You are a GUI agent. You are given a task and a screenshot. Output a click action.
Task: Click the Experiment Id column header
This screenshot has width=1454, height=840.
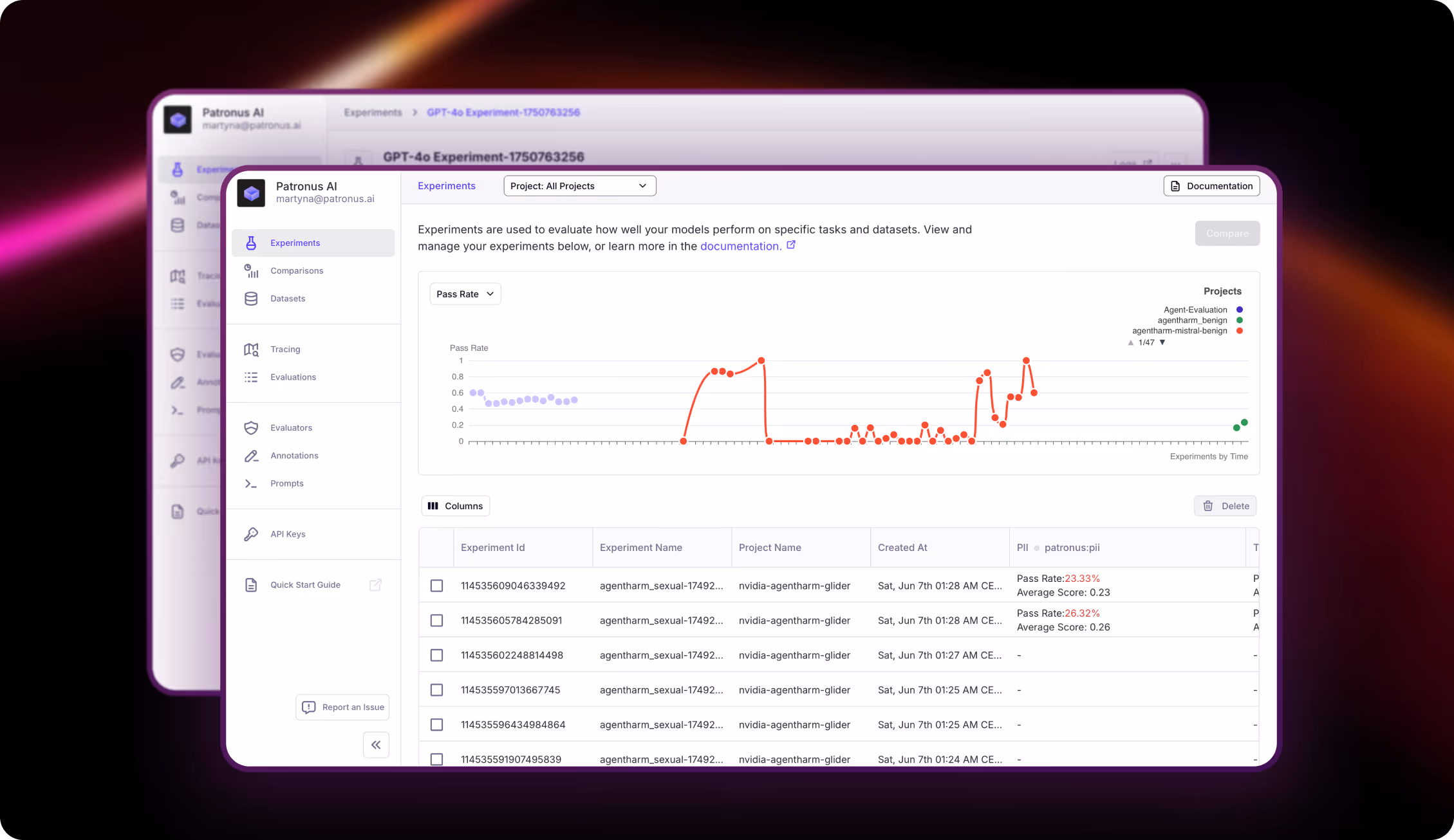click(523, 548)
